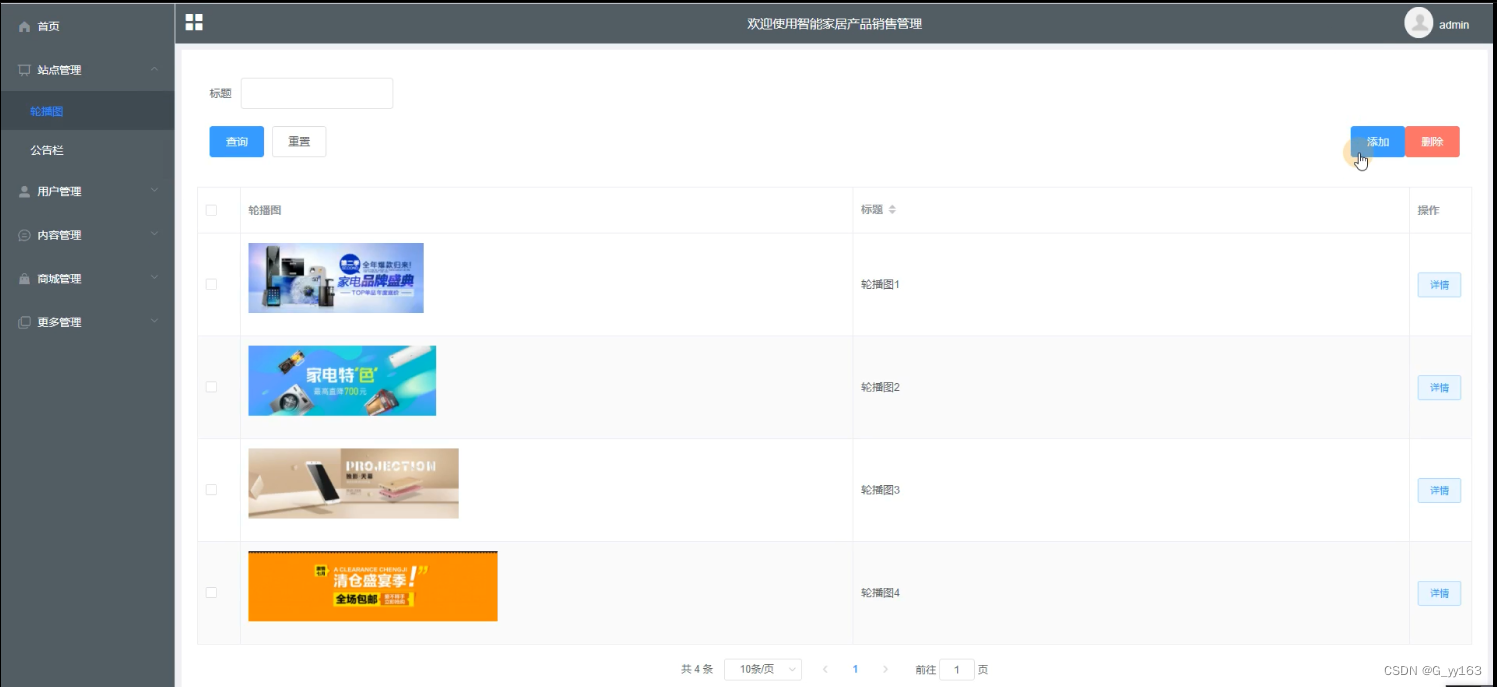Click the 重置 reset button
This screenshot has width=1497, height=687.
point(299,142)
